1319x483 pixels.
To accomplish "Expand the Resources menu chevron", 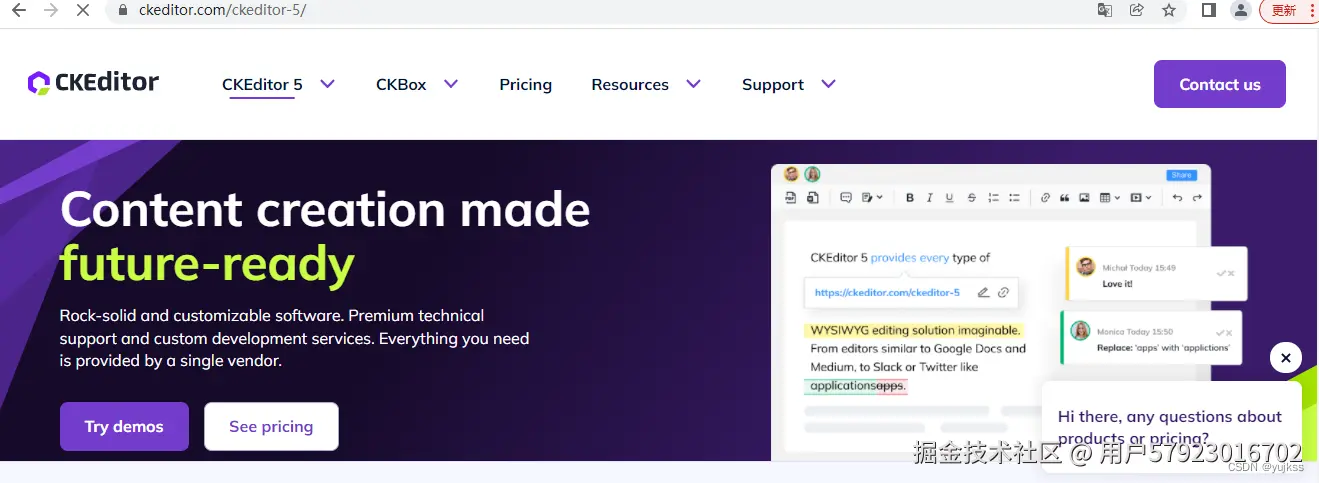I will (693, 84).
